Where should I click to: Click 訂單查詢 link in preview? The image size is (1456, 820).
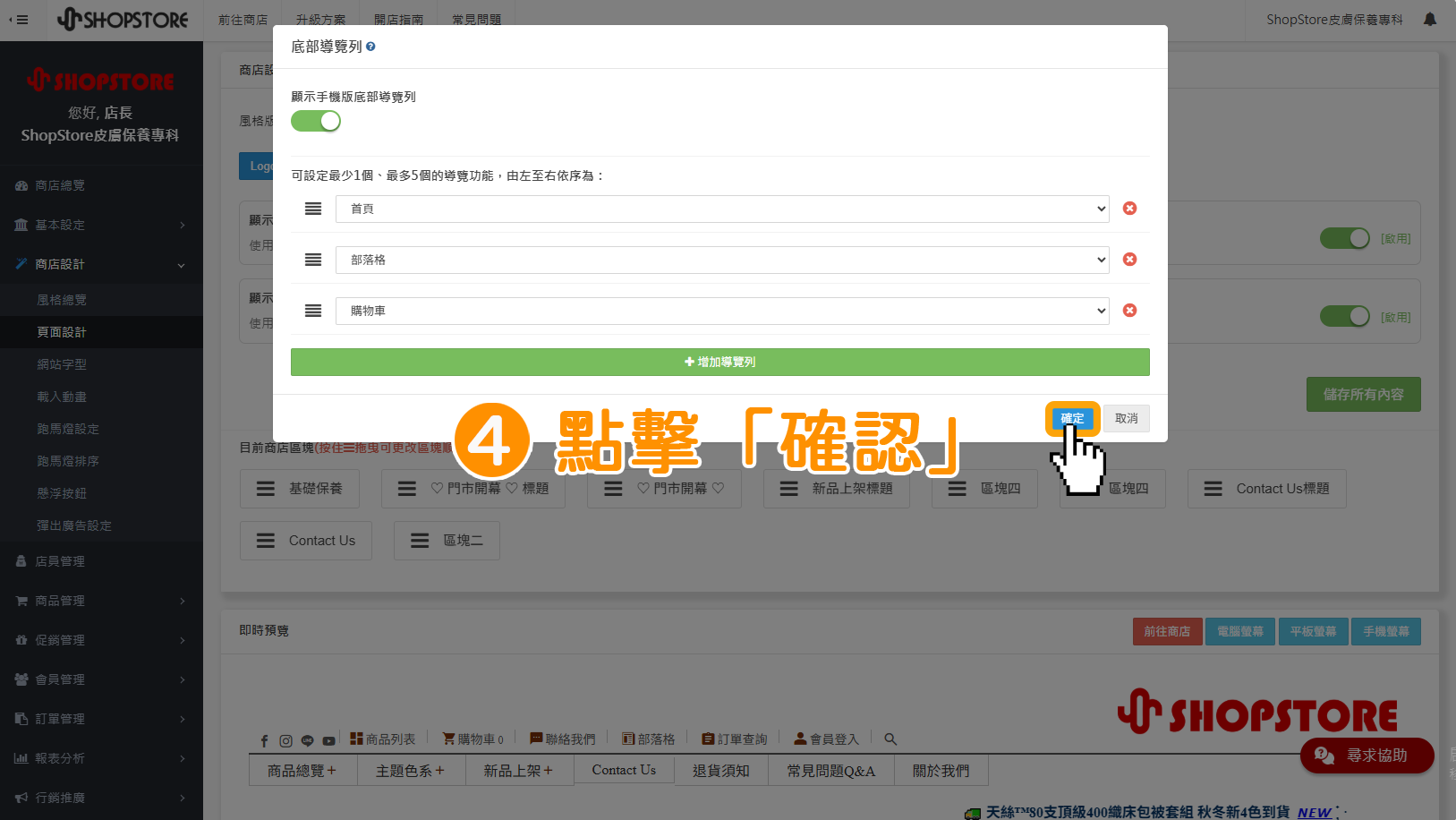click(x=735, y=739)
